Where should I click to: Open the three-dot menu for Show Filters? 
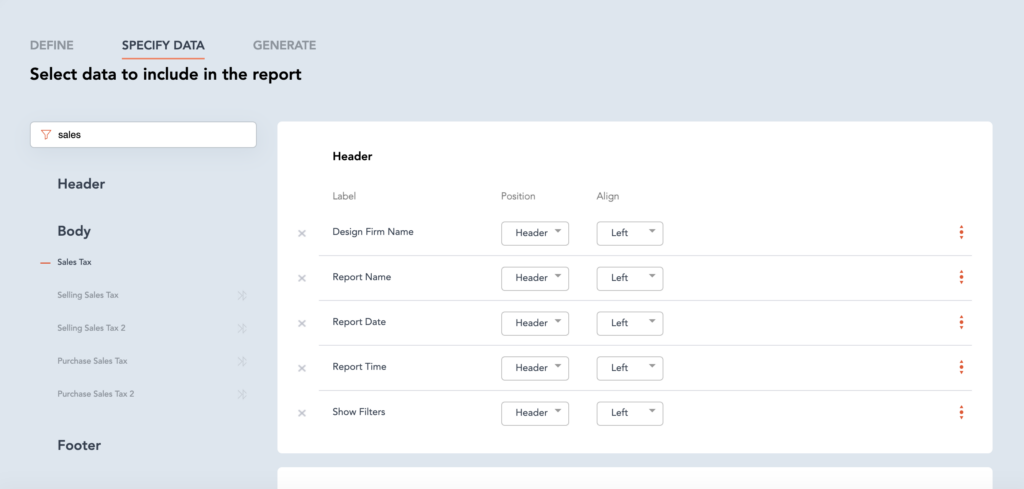pos(961,412)
